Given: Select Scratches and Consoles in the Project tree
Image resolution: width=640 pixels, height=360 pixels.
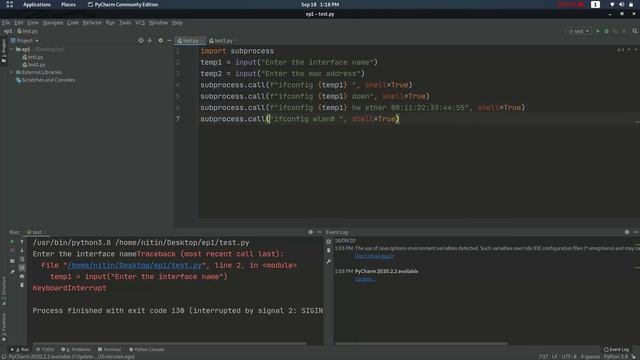Looking at the screenshot, I should (45, 80).
